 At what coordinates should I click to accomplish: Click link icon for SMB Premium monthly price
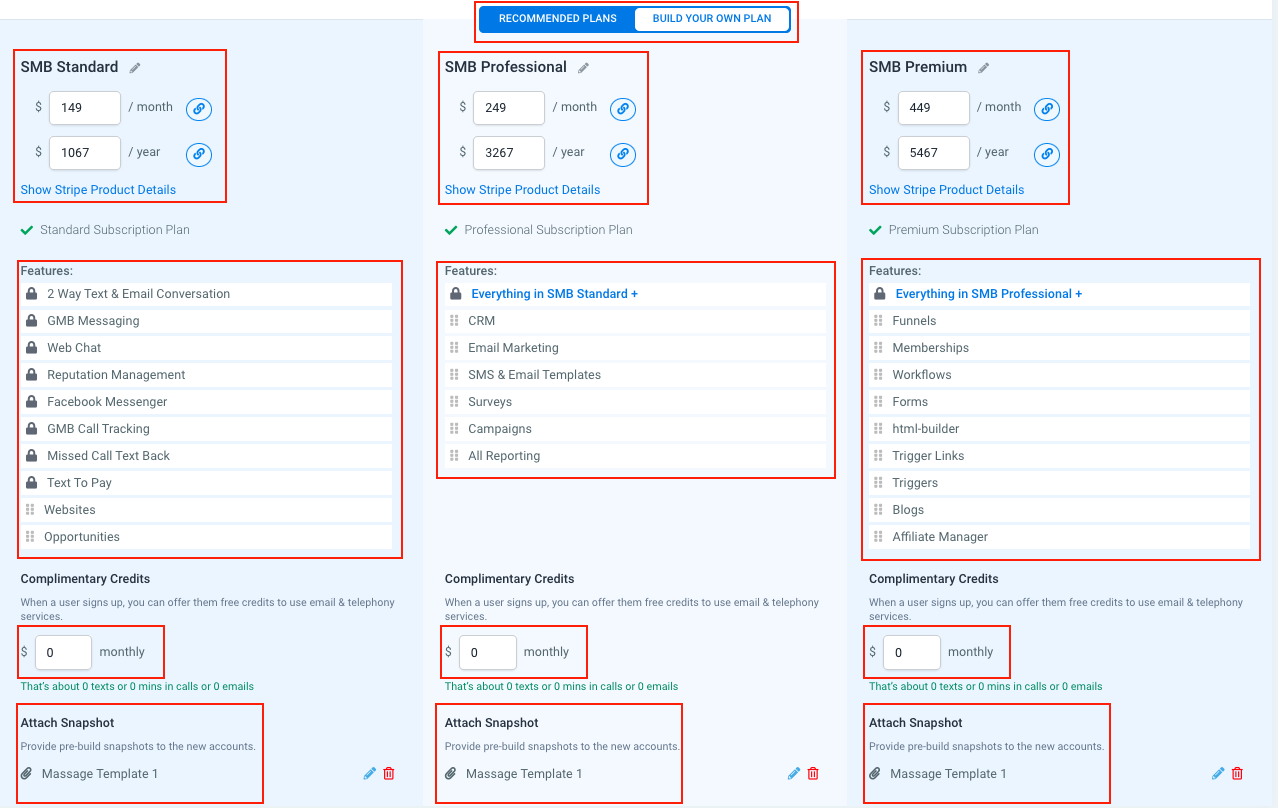1047,109
